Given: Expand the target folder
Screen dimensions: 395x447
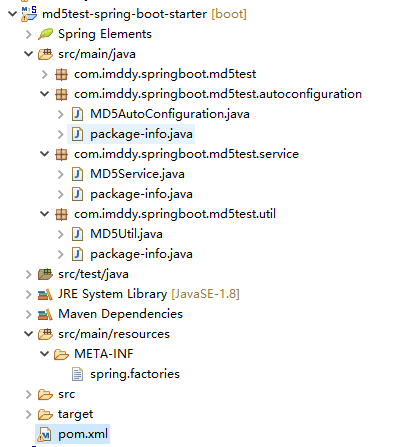Looking at the screenshot, I should click(29, 414).
